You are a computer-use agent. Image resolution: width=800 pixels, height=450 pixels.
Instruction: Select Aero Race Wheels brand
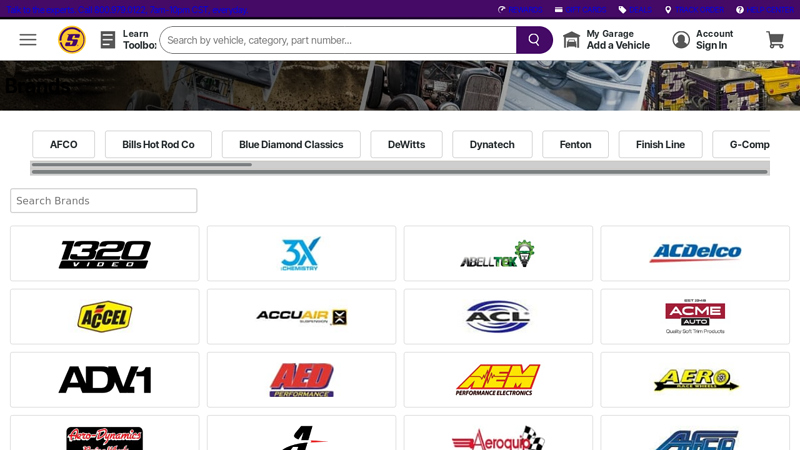coord(695,380)
